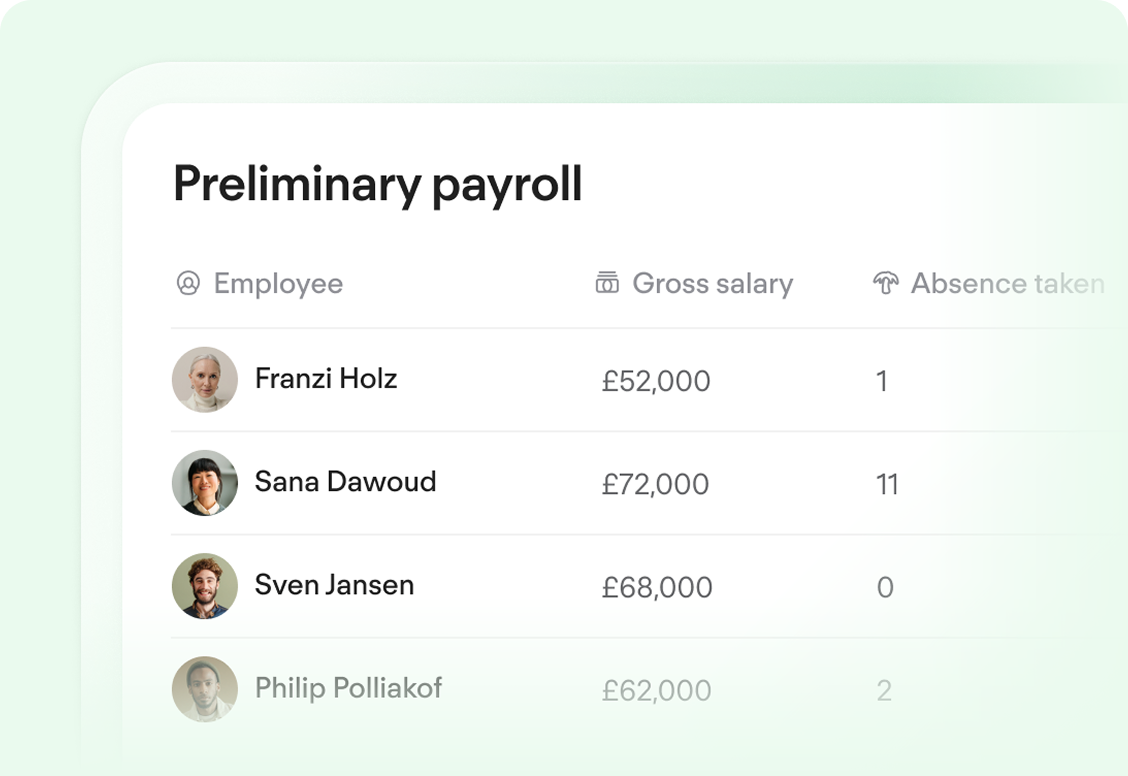
Task: Click Sana Dawoud's name
Action: coord(343,482)
